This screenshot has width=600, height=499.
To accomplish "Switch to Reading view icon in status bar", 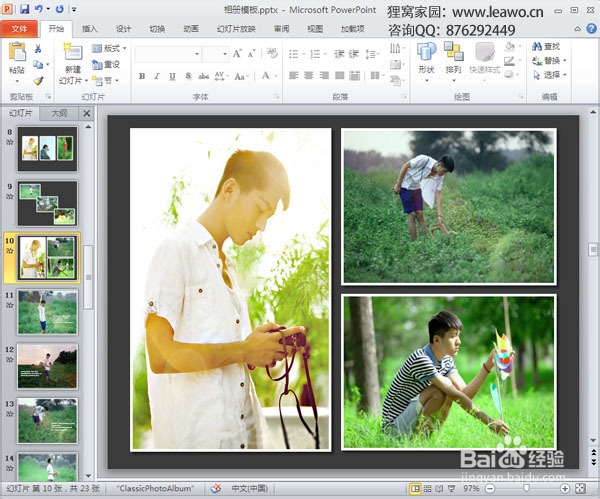I will [x=439, y=488].
